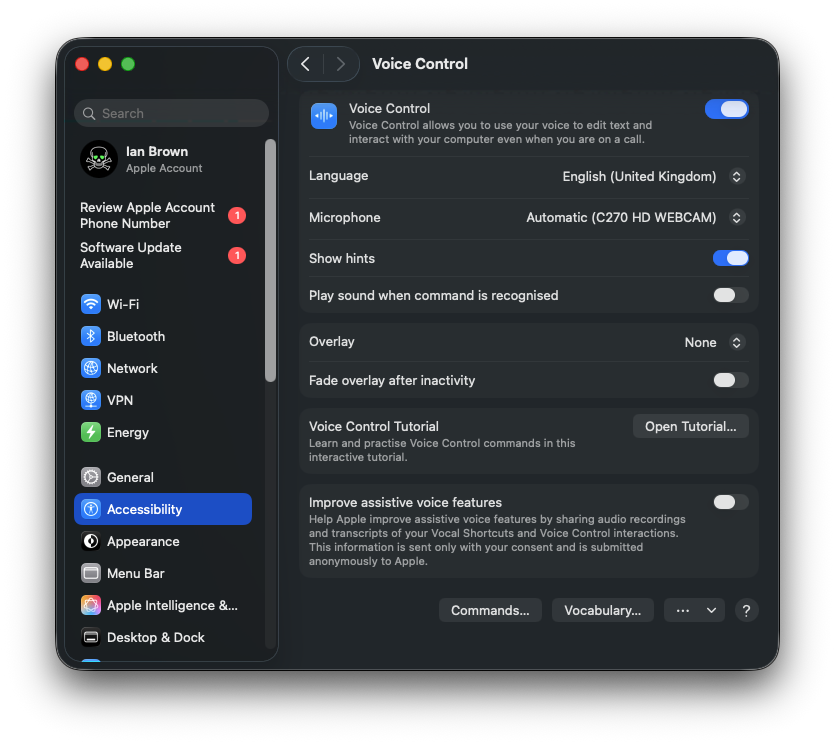835x744 pixels.
Task: Click the Desktop & Dock icon
Action: (x=91, y=637)
